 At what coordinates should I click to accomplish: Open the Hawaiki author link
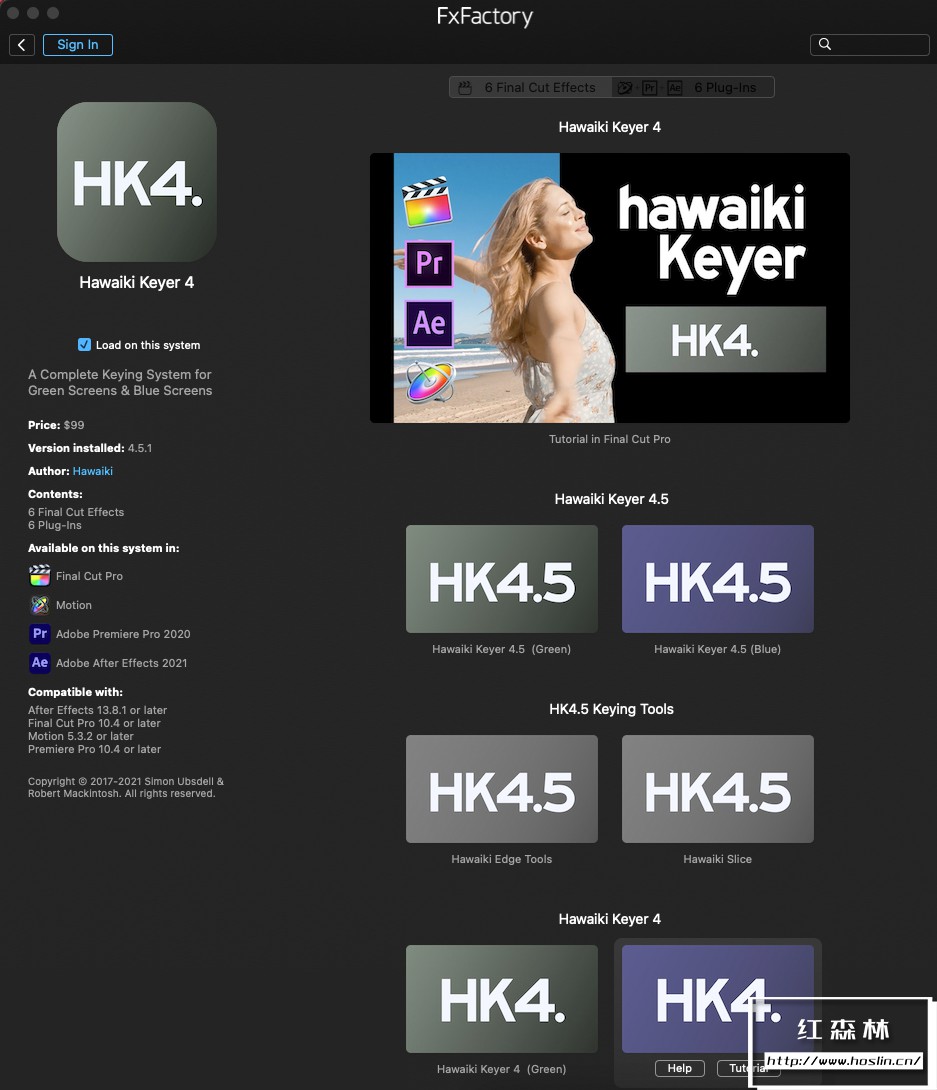point(92,471)
